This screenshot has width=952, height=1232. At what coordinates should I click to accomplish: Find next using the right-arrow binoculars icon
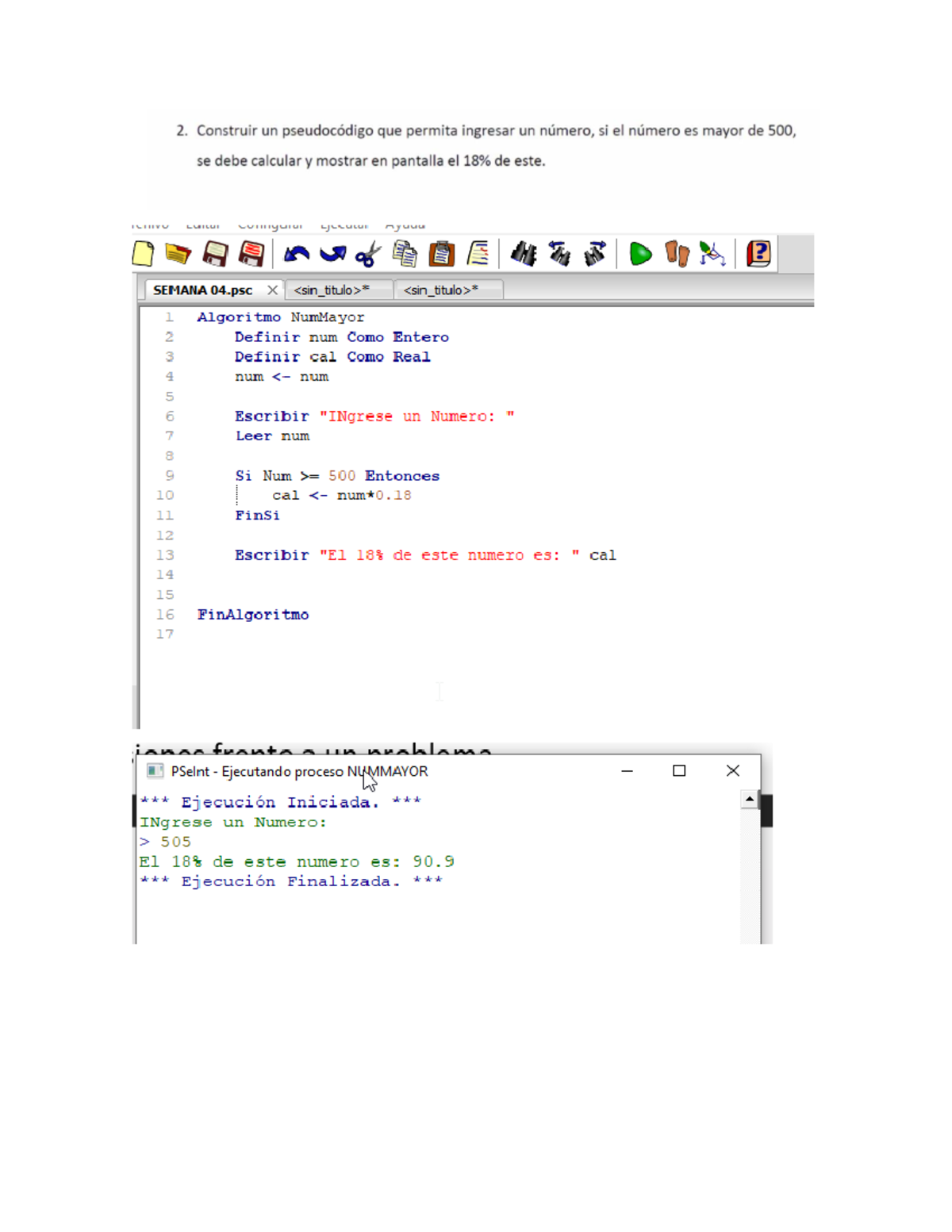595,254
